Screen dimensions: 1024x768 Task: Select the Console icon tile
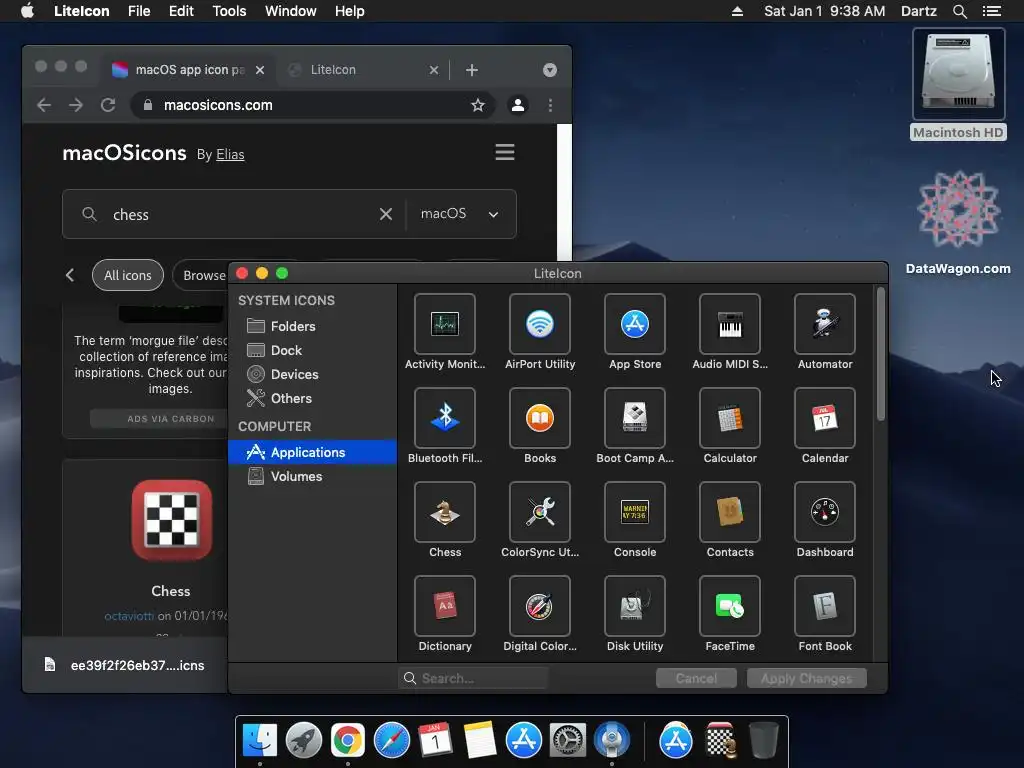click(x=635, y=512)
